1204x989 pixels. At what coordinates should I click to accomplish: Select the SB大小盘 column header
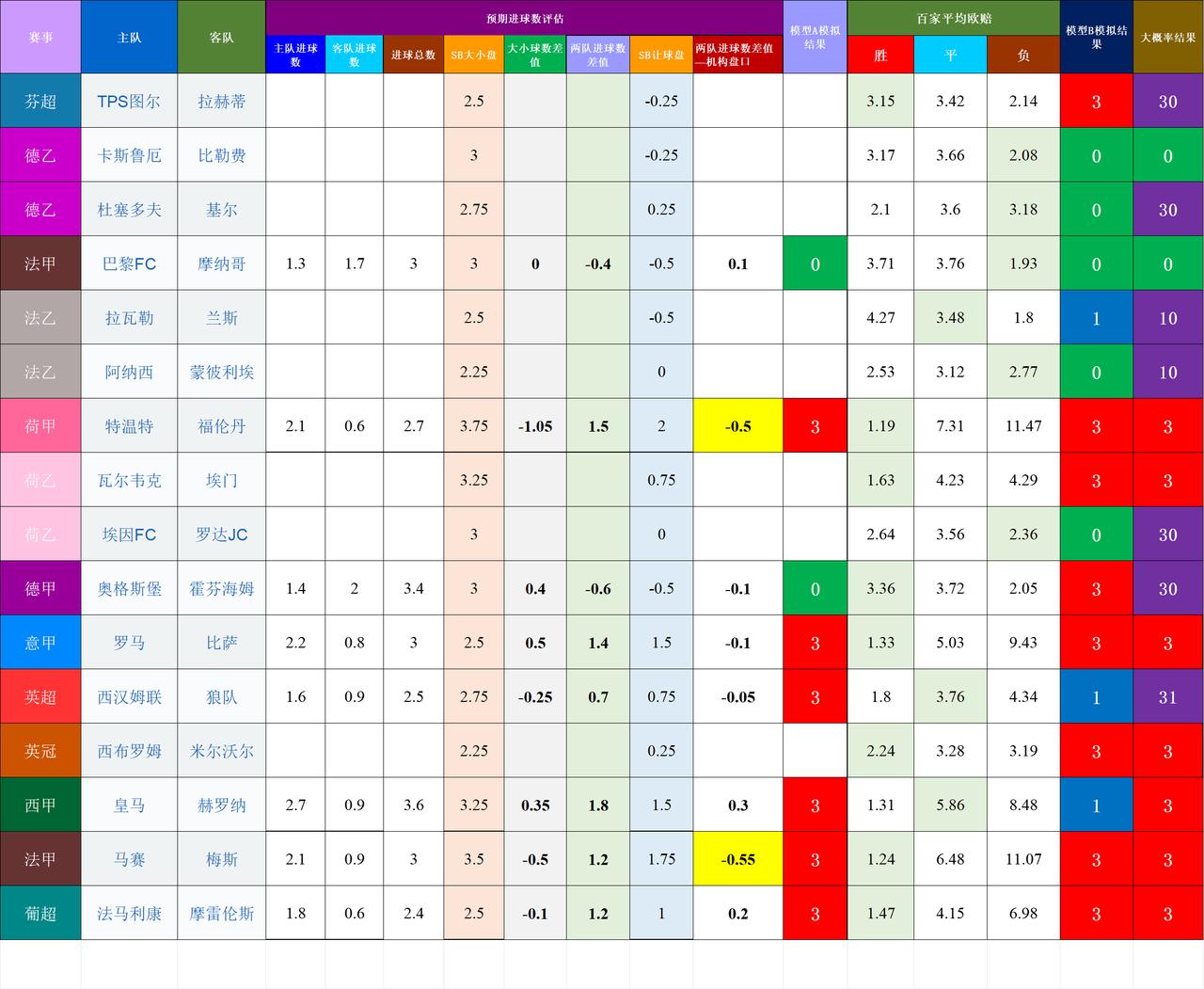click(474, 55)
